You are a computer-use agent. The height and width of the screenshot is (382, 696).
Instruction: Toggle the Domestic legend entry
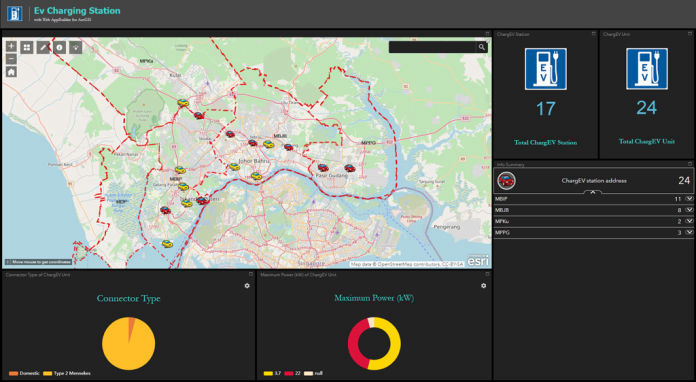tap(24, 373)
